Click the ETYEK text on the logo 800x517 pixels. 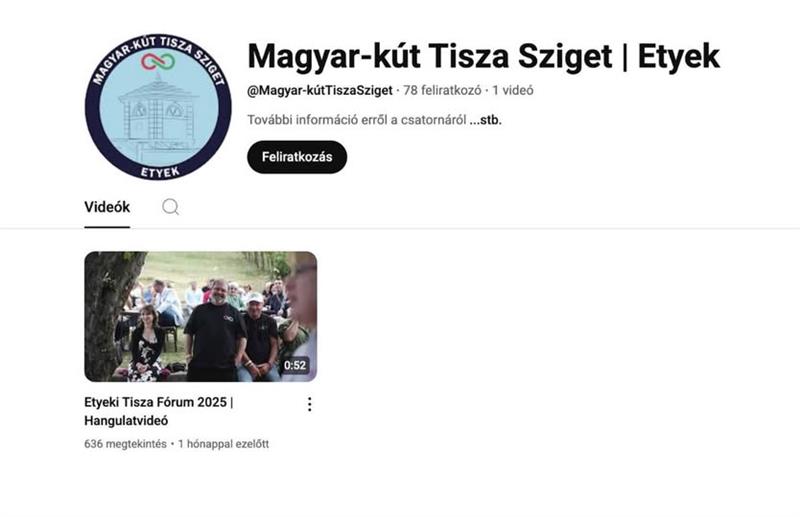pos(160,172)
